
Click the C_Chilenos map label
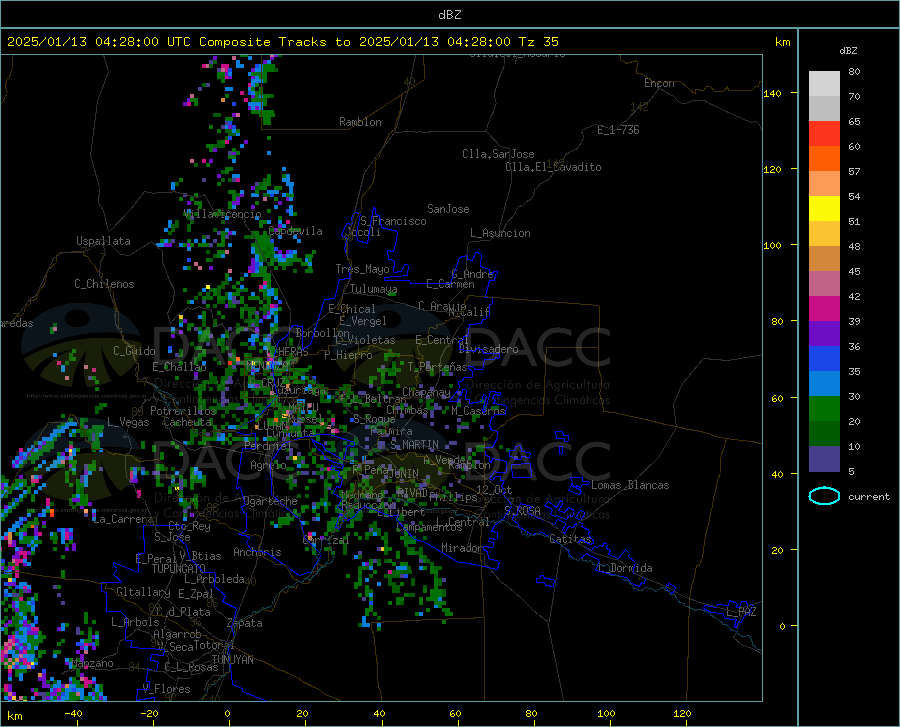click(x=104, y=284)
